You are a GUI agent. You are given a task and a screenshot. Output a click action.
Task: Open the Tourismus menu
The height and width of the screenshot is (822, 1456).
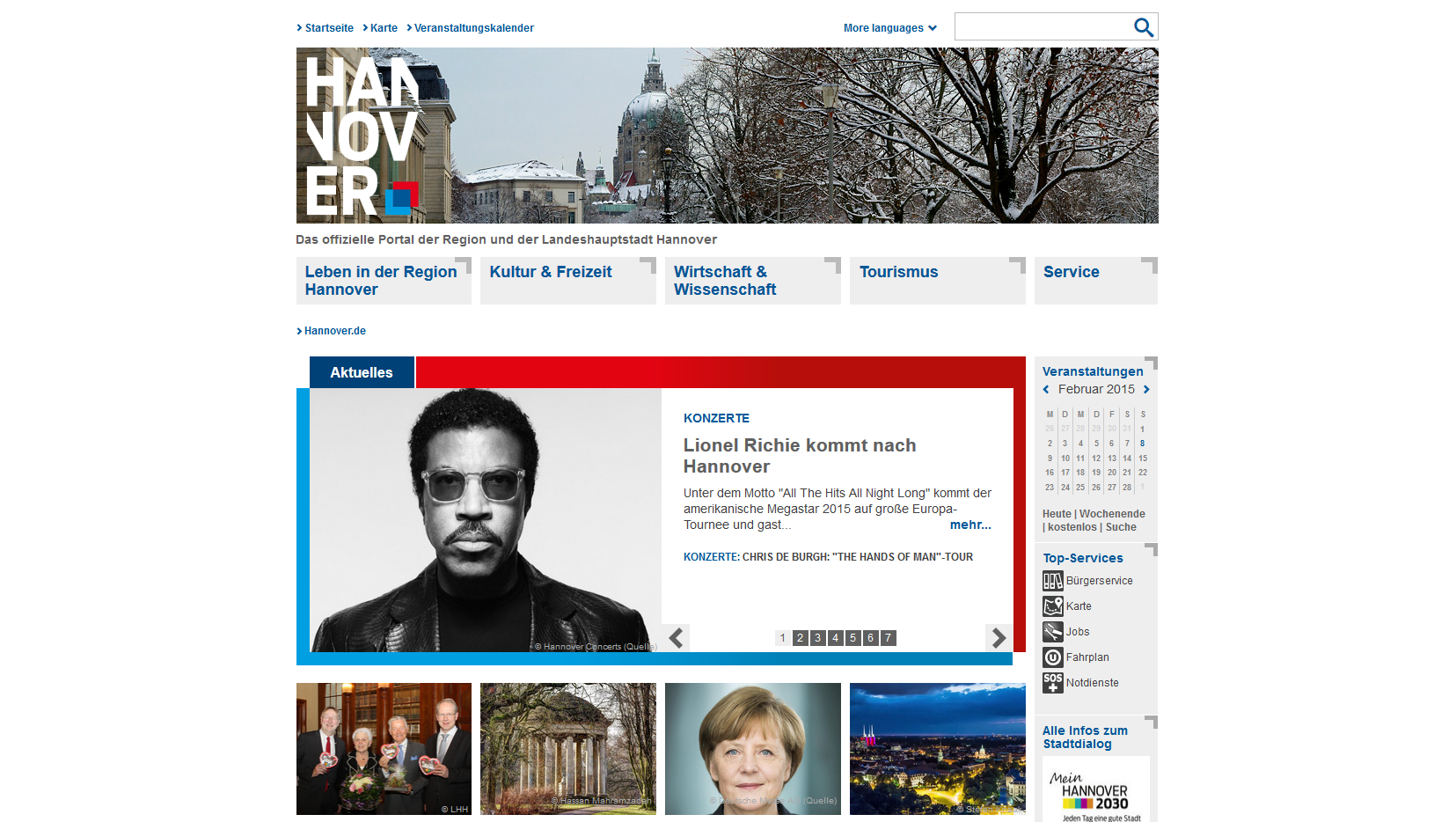click(x=938, y=281)
